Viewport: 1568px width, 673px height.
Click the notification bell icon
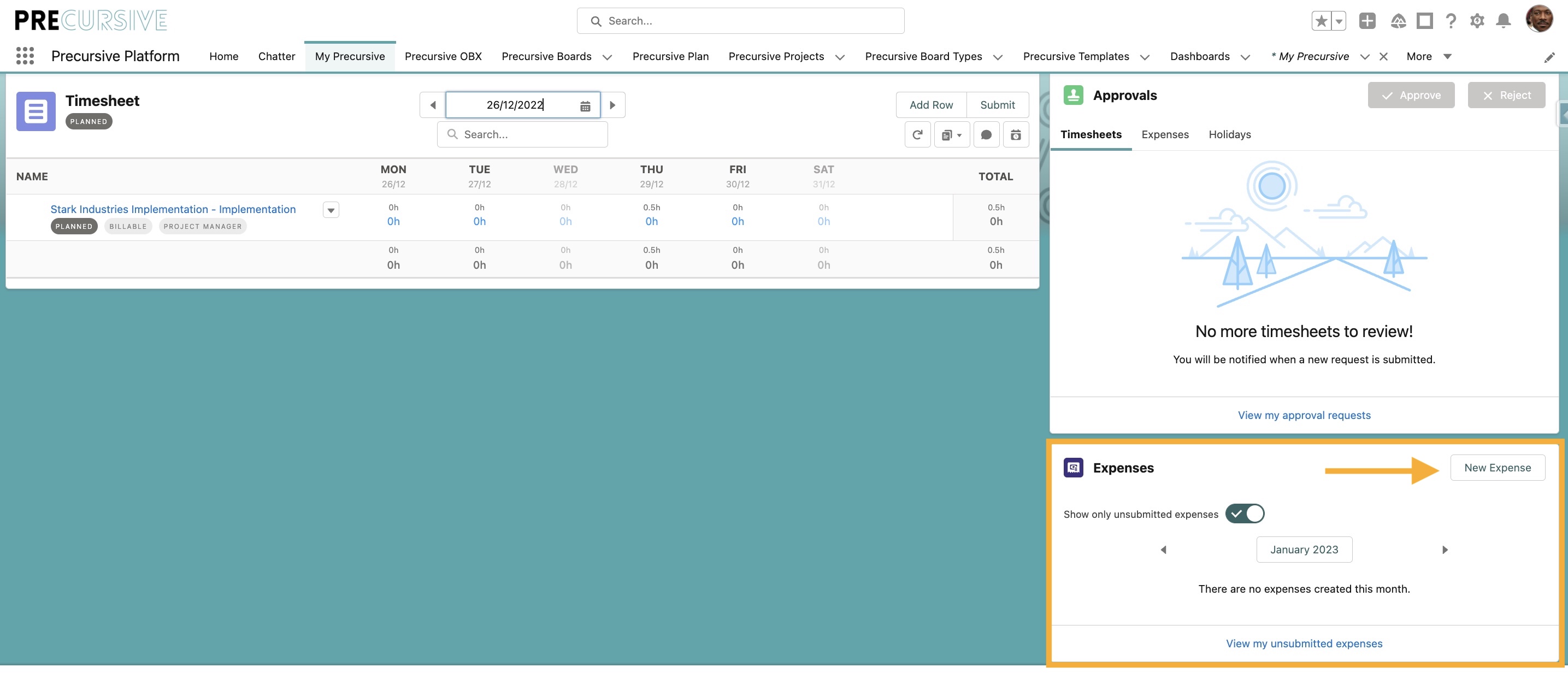(x=1503, y=20)
